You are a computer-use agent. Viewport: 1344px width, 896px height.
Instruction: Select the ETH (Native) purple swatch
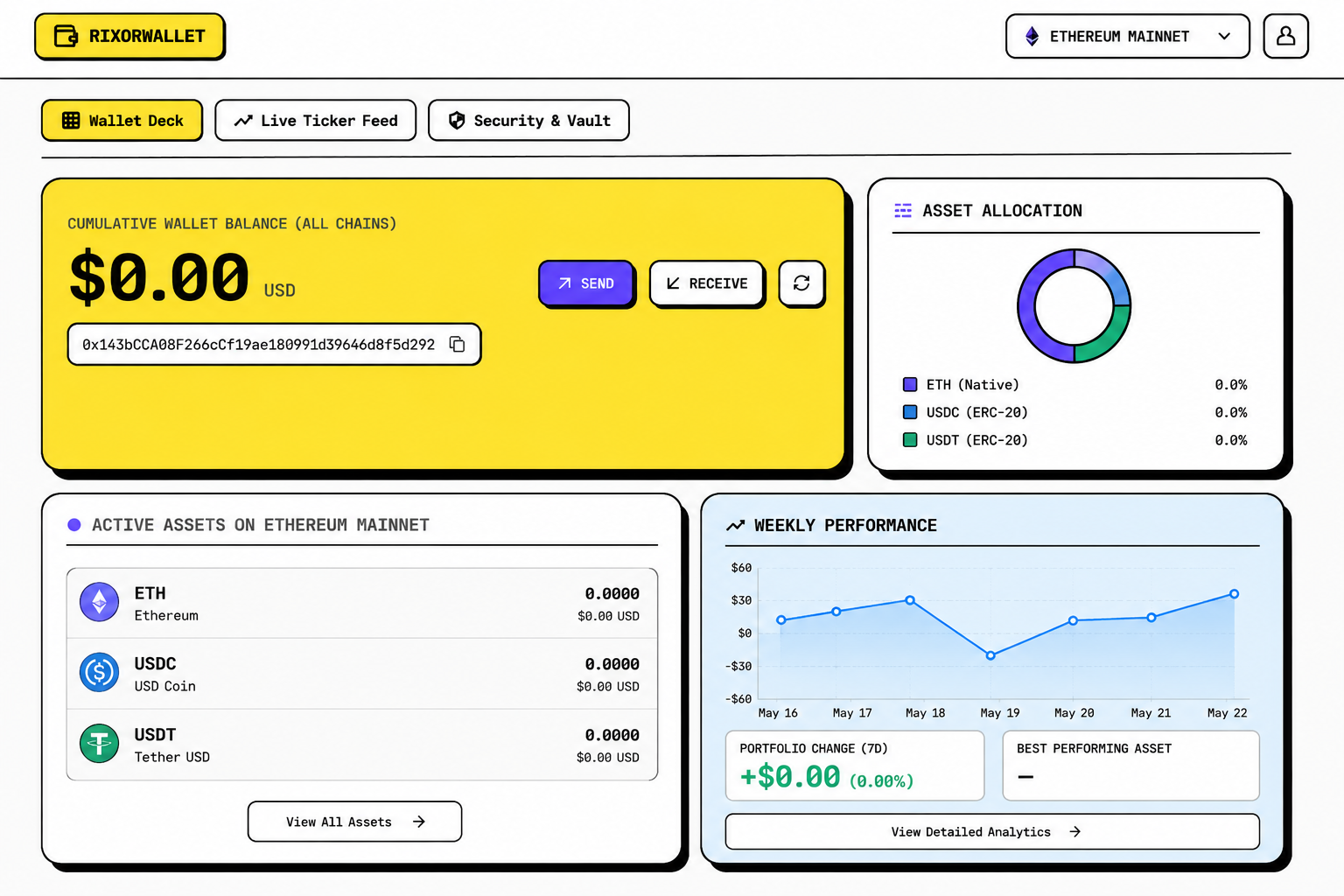click(910, 384)
